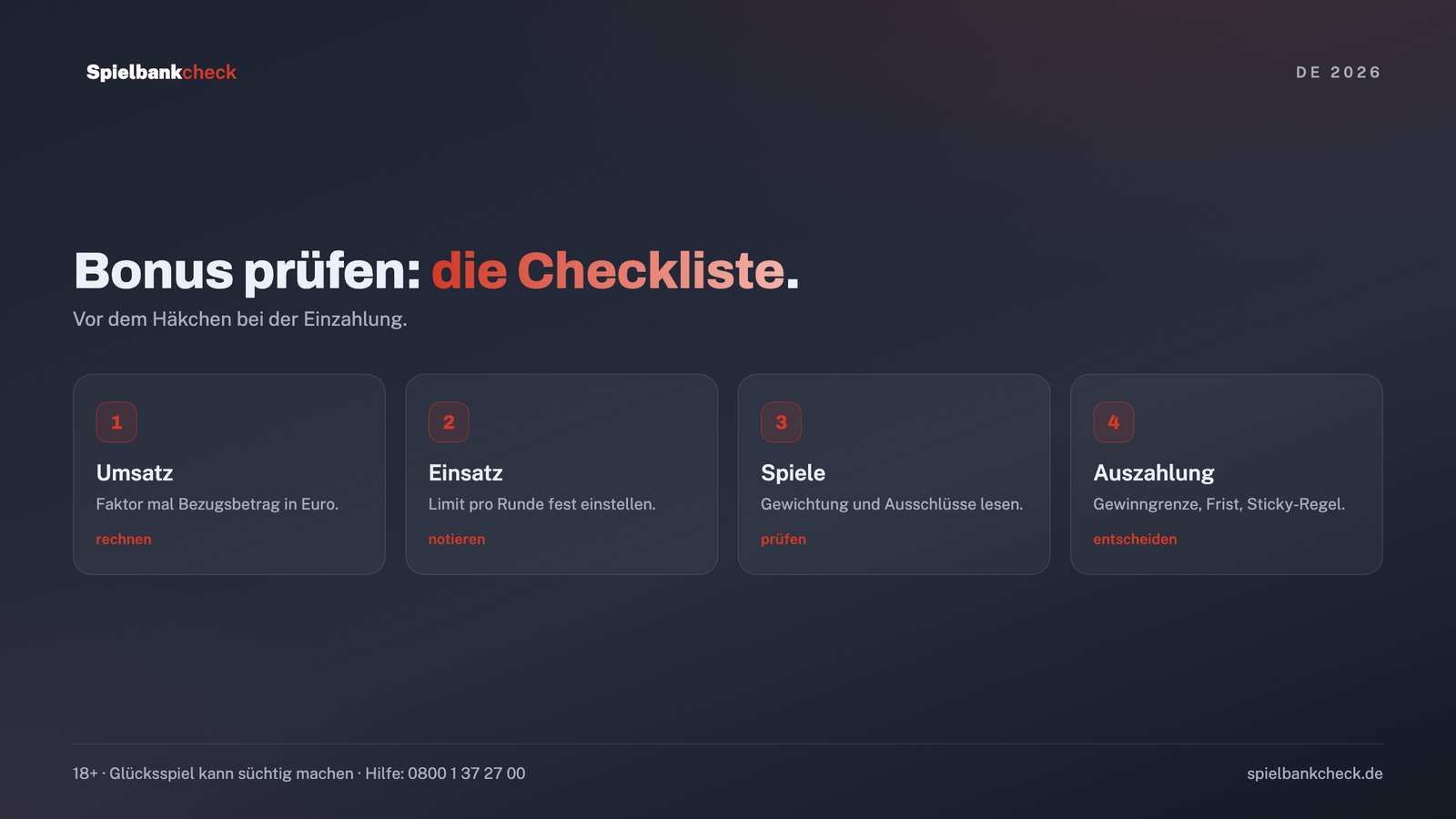
Task: Open the spielbankcheck.de footer link
Action: (x=1315, y=773)
